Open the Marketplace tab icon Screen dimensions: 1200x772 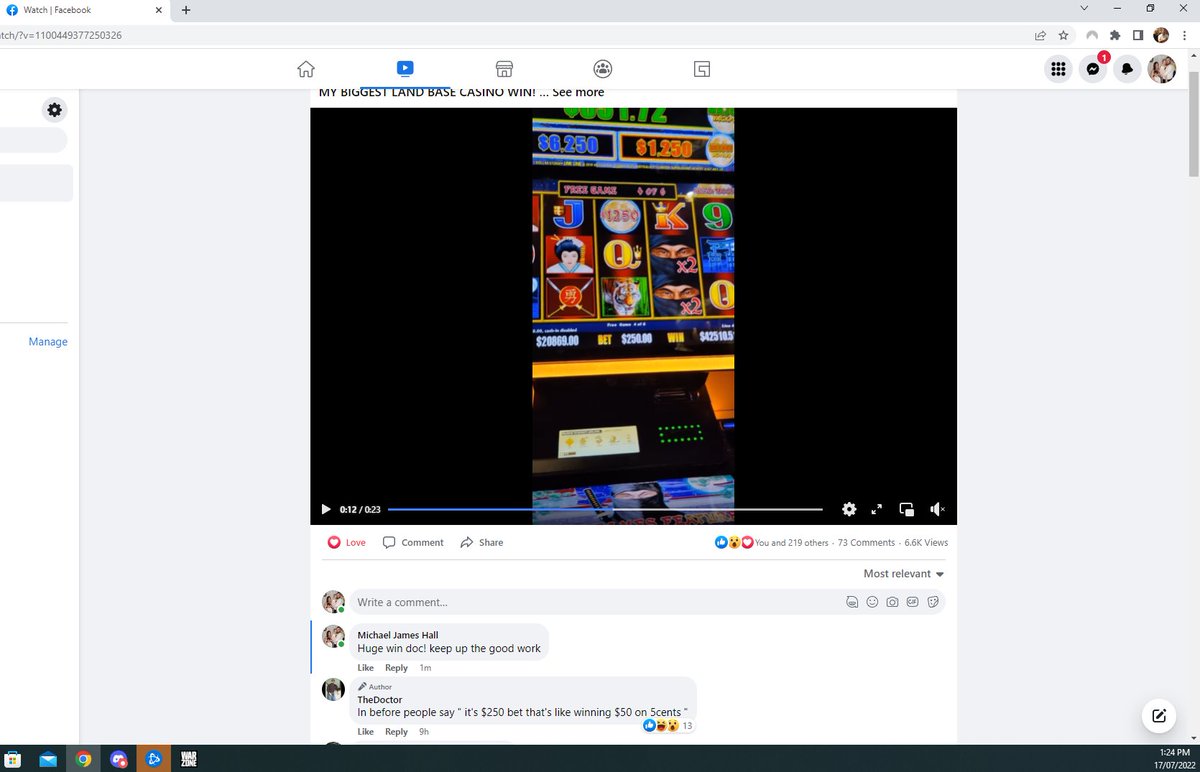[504, 69]
